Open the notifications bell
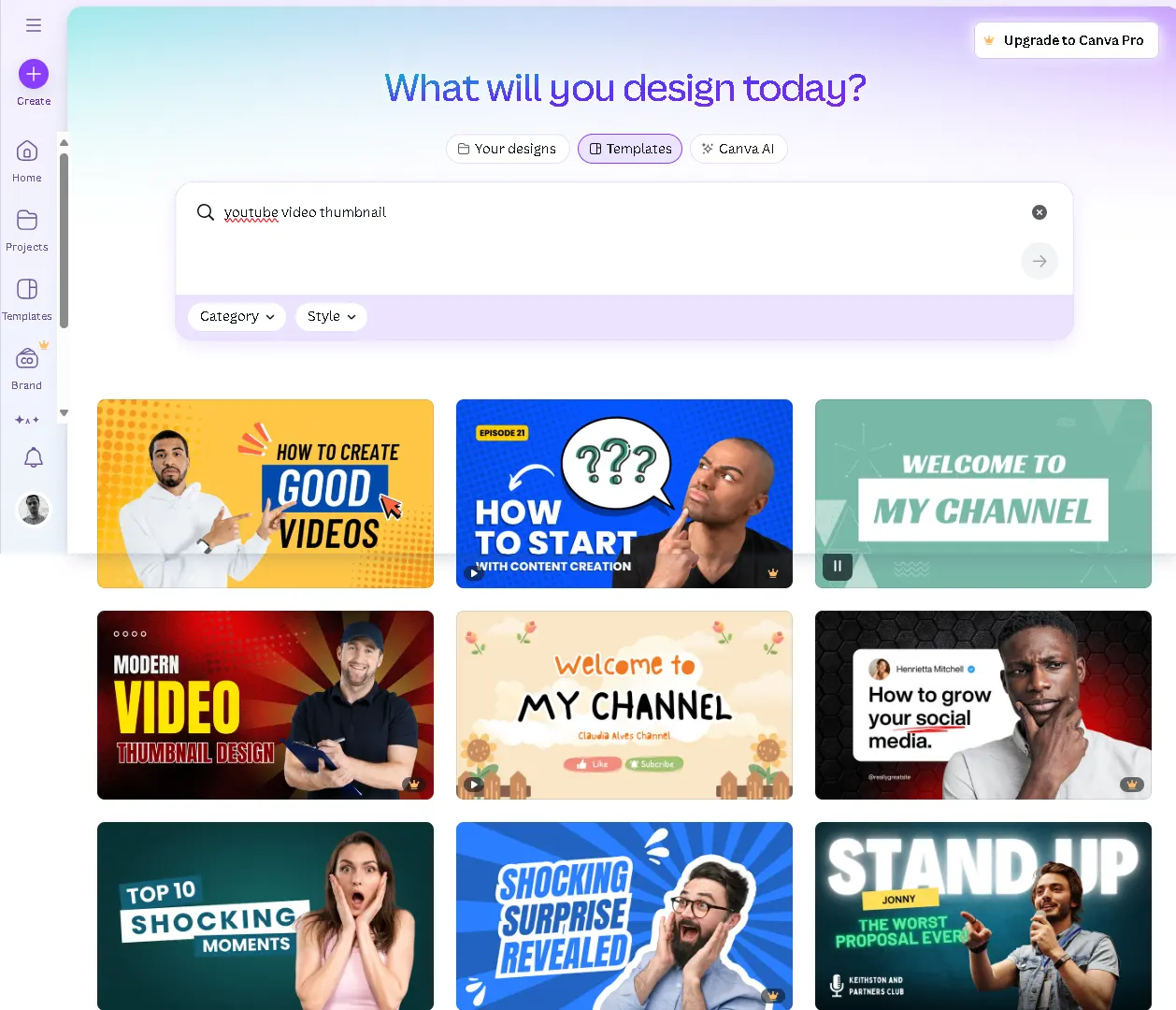This screenshot has width=1176, height=1010. (x=34, y=457)
